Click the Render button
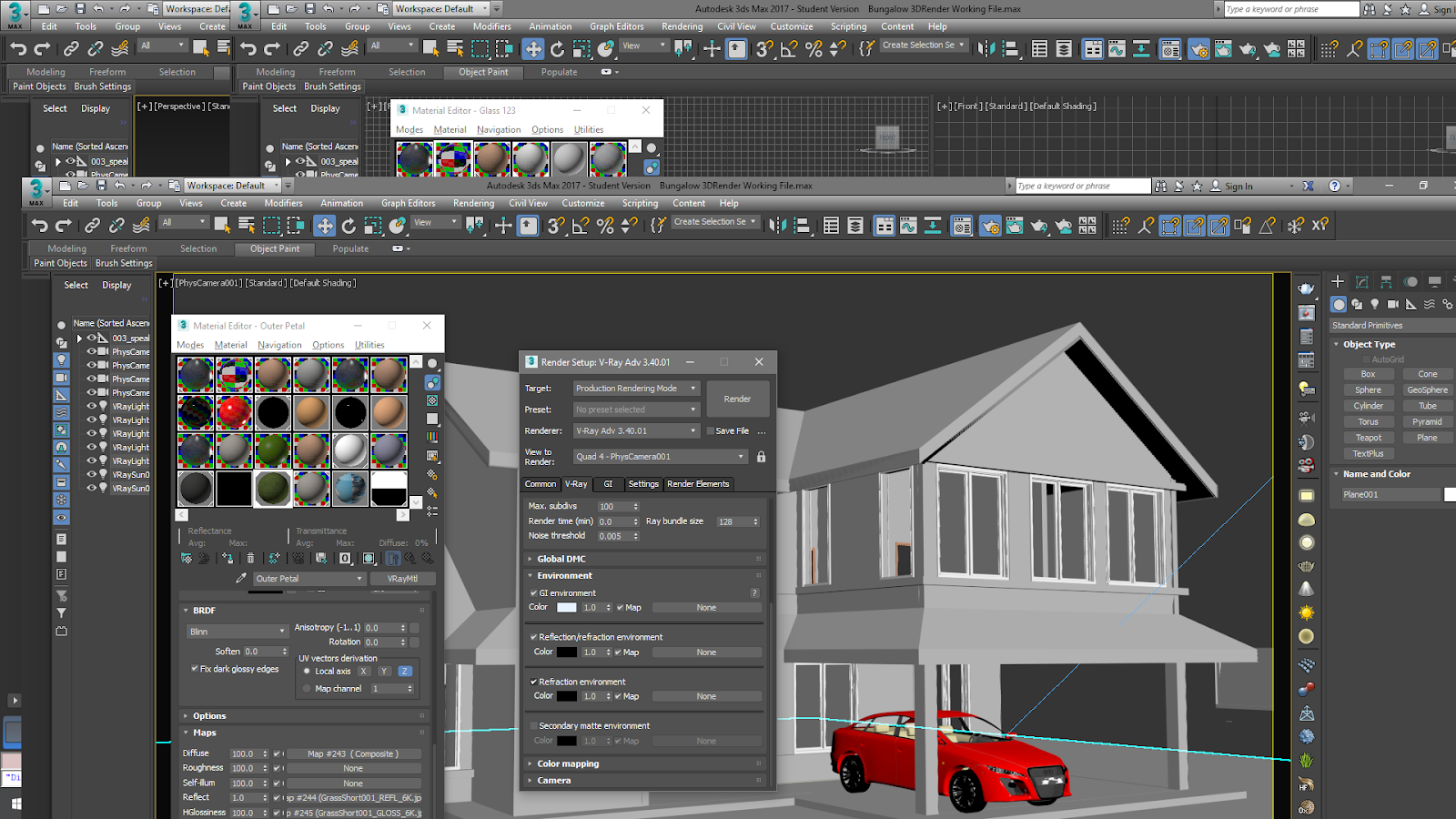Image resolution: width=1456 pixels, height=819 pixels. tap(737, 399)
